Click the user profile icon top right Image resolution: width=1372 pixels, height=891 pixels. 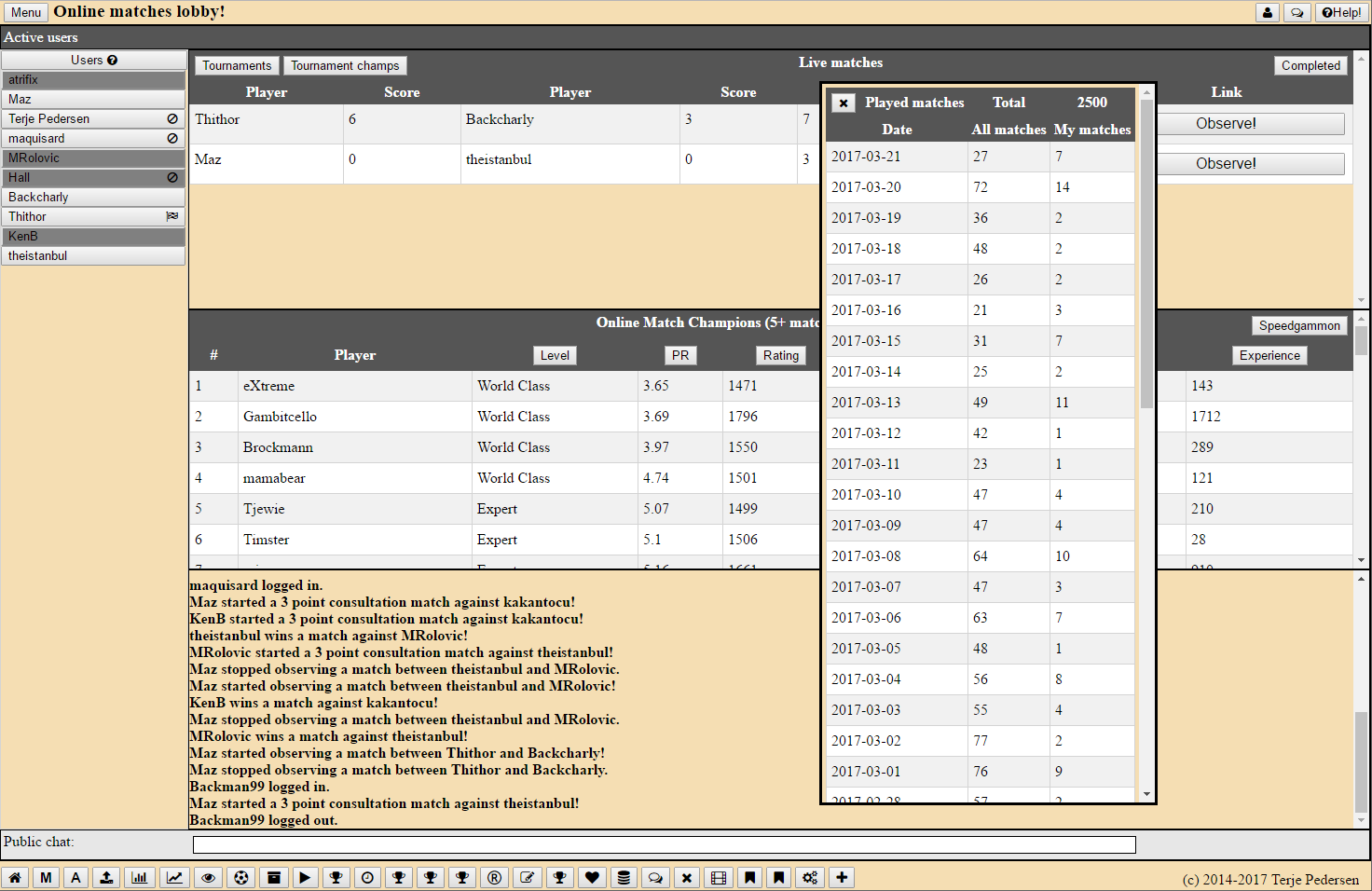click(1267, 12)
